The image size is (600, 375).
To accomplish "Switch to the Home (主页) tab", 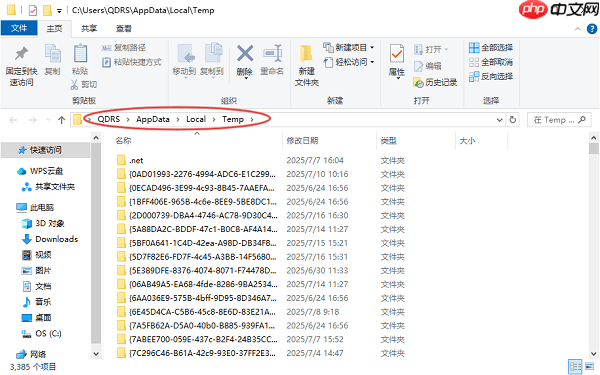I will click(x=54, y=29).
